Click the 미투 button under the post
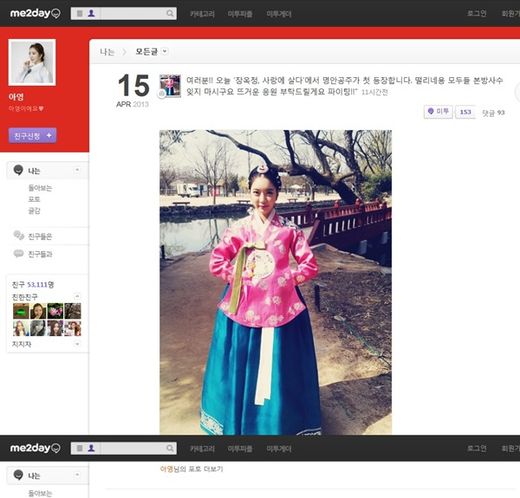The width and height of the screenshot is (520, 498). 438,112
